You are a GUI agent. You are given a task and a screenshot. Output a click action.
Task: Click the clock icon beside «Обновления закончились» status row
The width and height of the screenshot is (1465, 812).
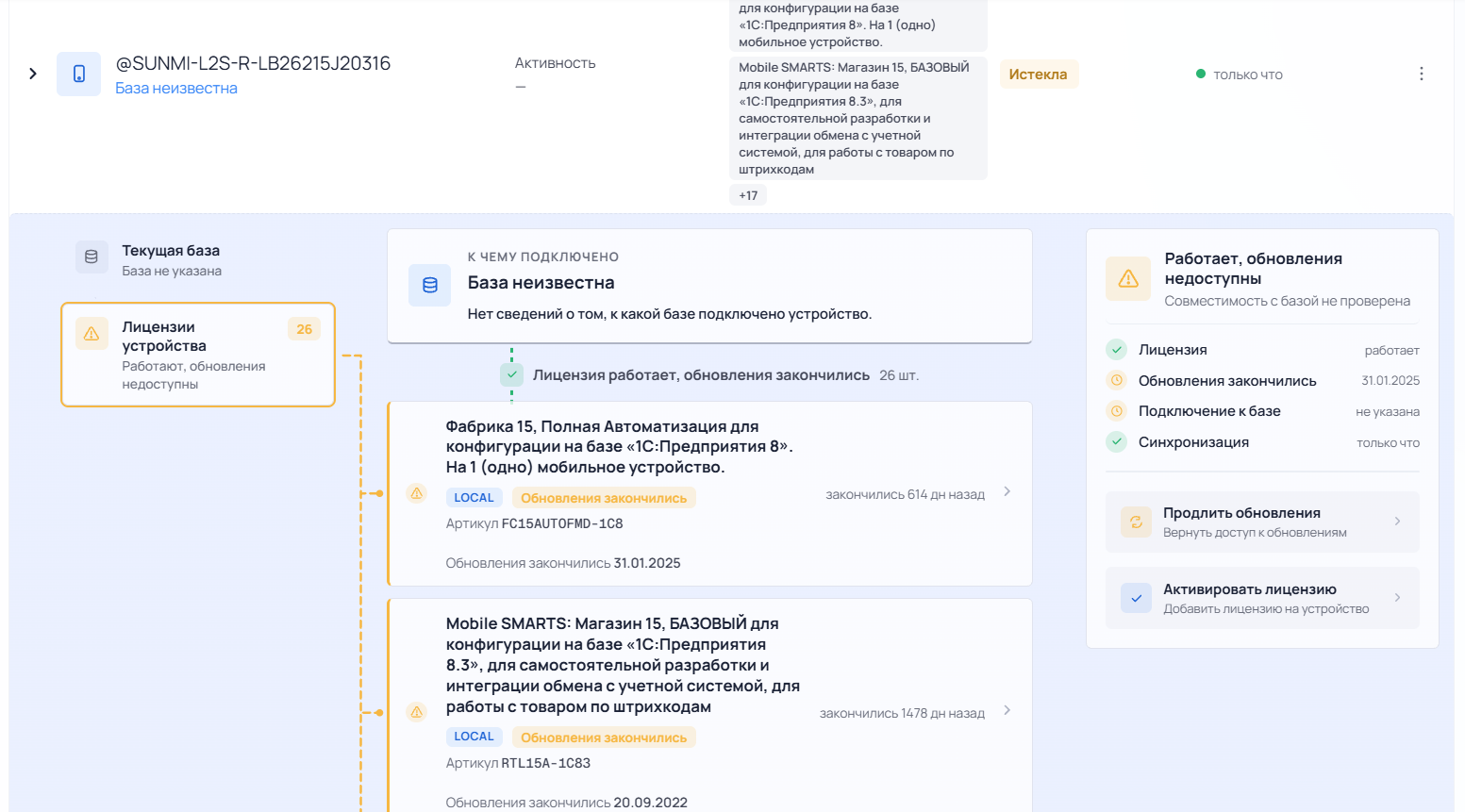[1117, 381]
